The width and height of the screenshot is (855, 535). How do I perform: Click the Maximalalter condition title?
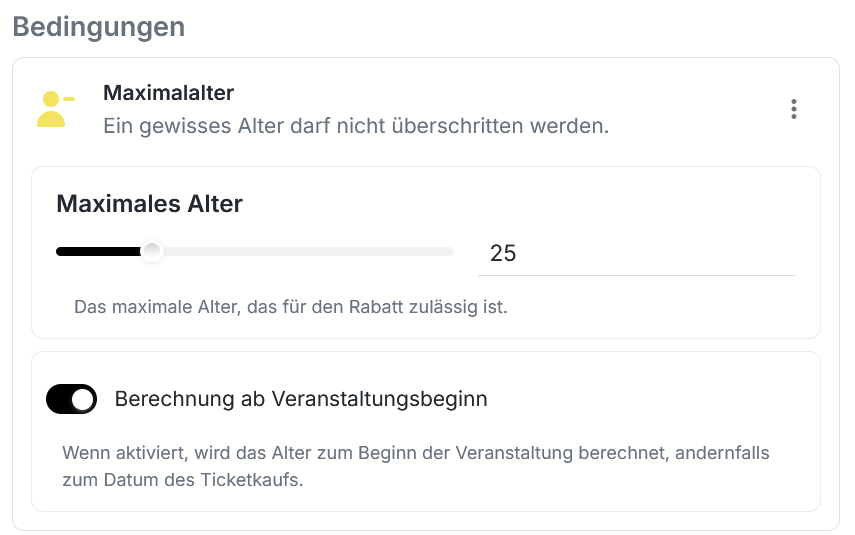[x=168, y=93]
